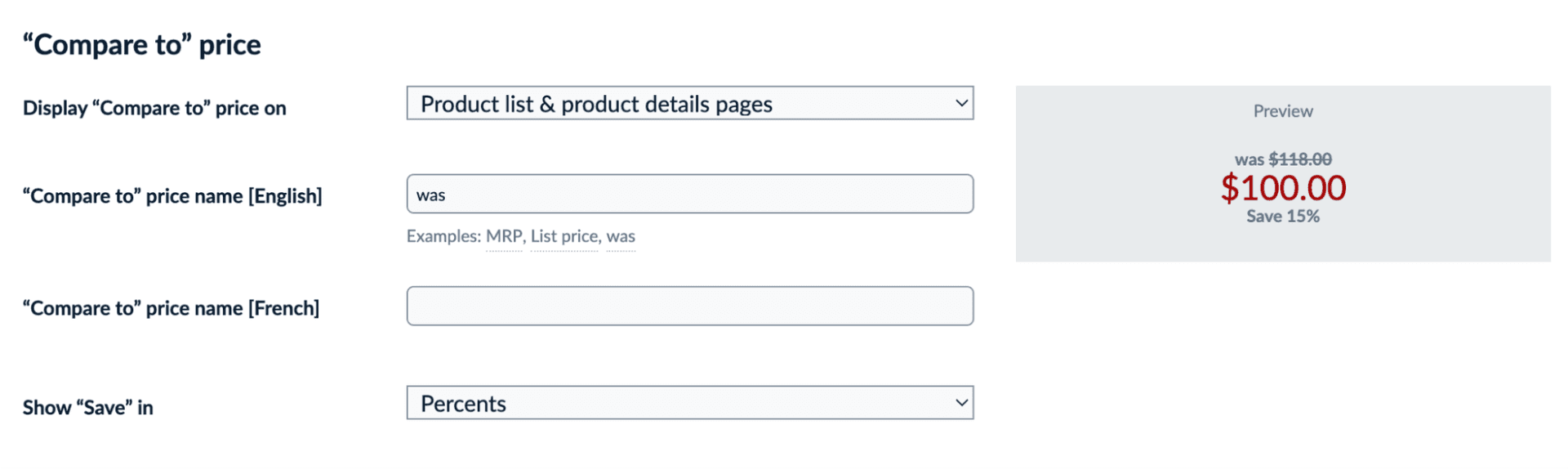This screenshot has height=470, width=1568.
Task: Click 'was' label in the preview box
Action: pyautogui.click(x=1249, y=160)
